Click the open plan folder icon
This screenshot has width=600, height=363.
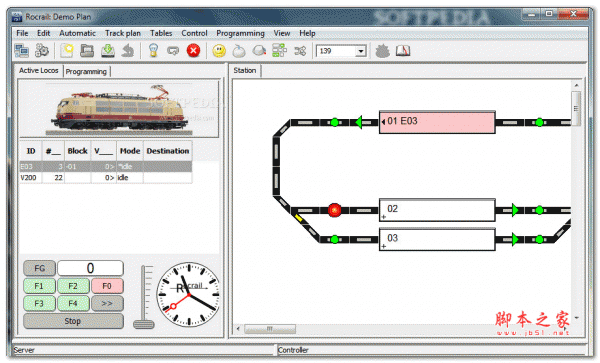pyautogui.click(x=87, y=50)
